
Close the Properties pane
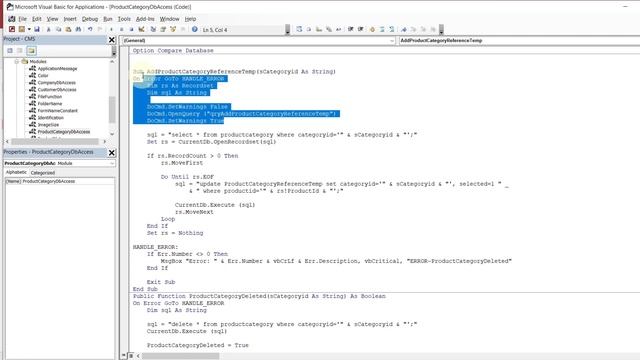(112, 153)
